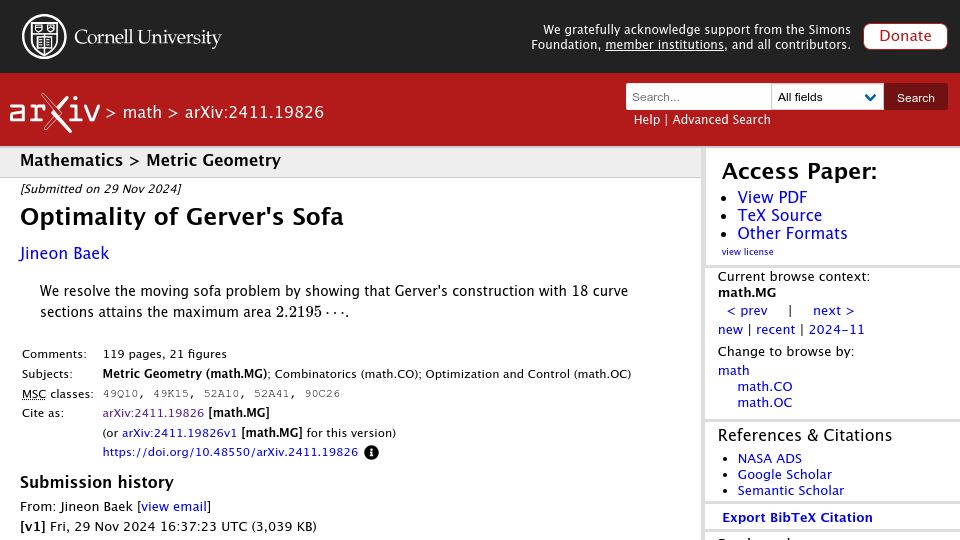Viewport: 960px width, 540px height.
Task: Go to Advanced Search
Action: 721,120
